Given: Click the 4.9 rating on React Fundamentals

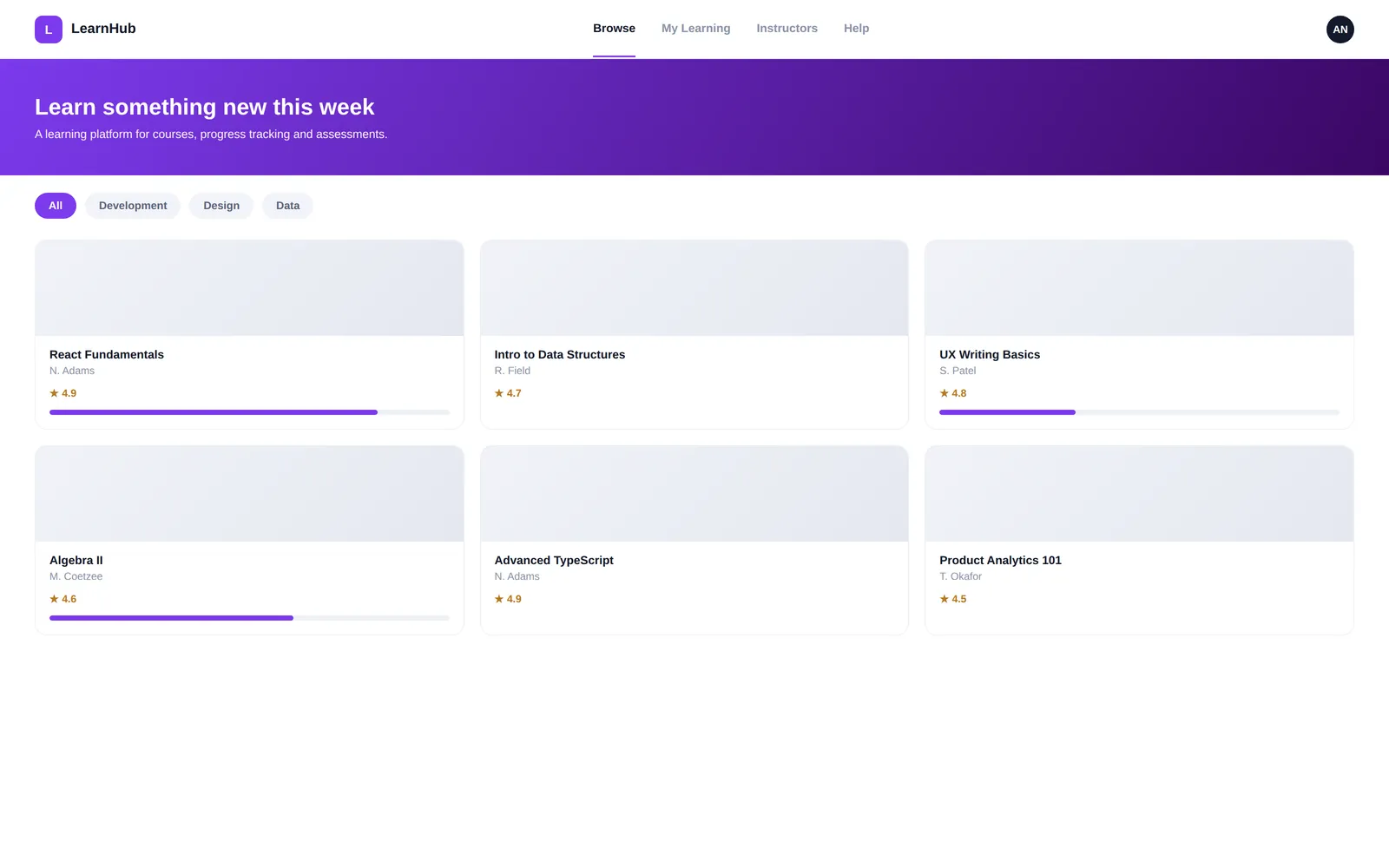Looking at the screenshot, I should pos(69,393).
